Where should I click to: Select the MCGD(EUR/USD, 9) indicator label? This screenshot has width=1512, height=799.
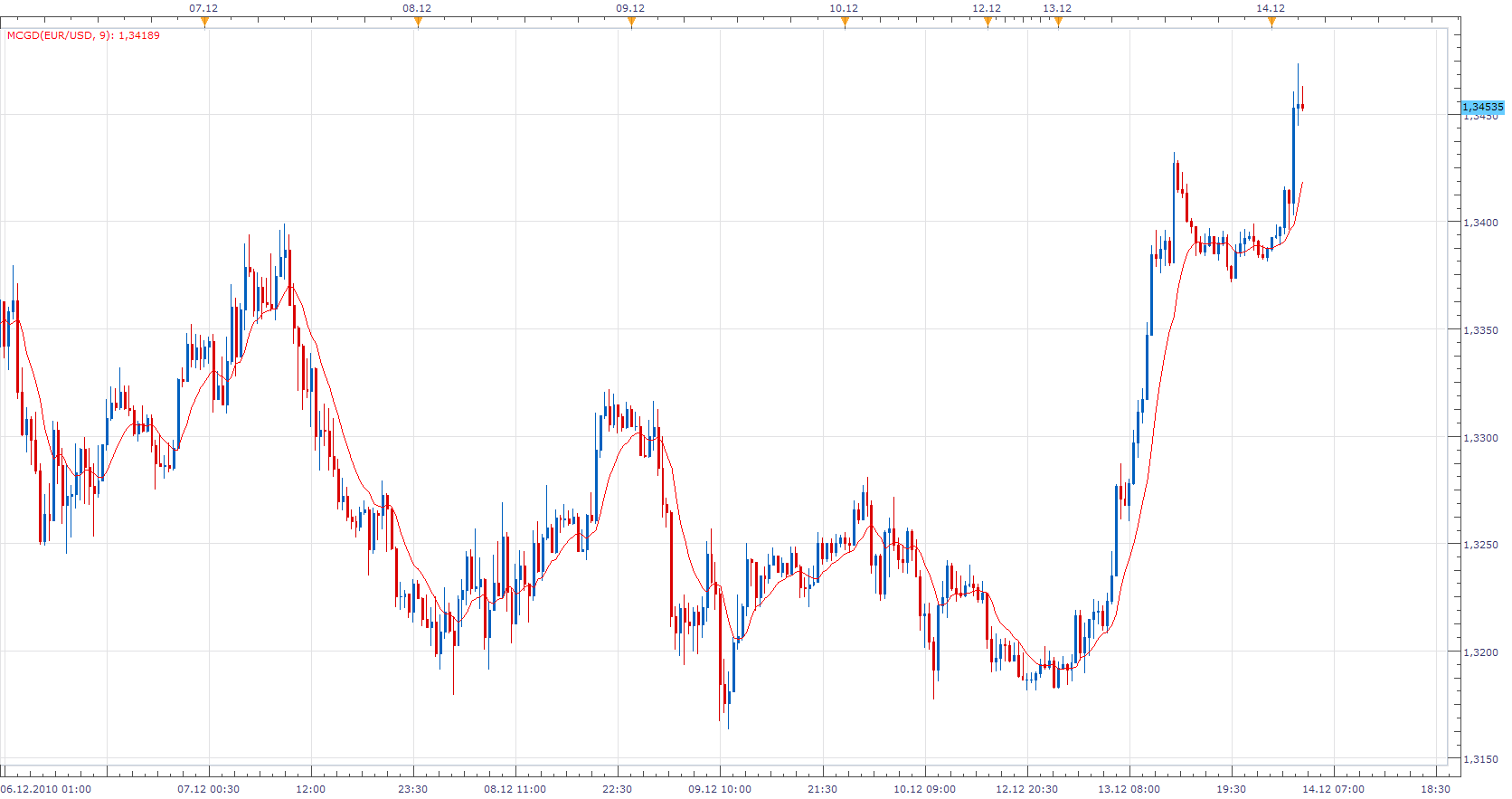click(83, 35)
